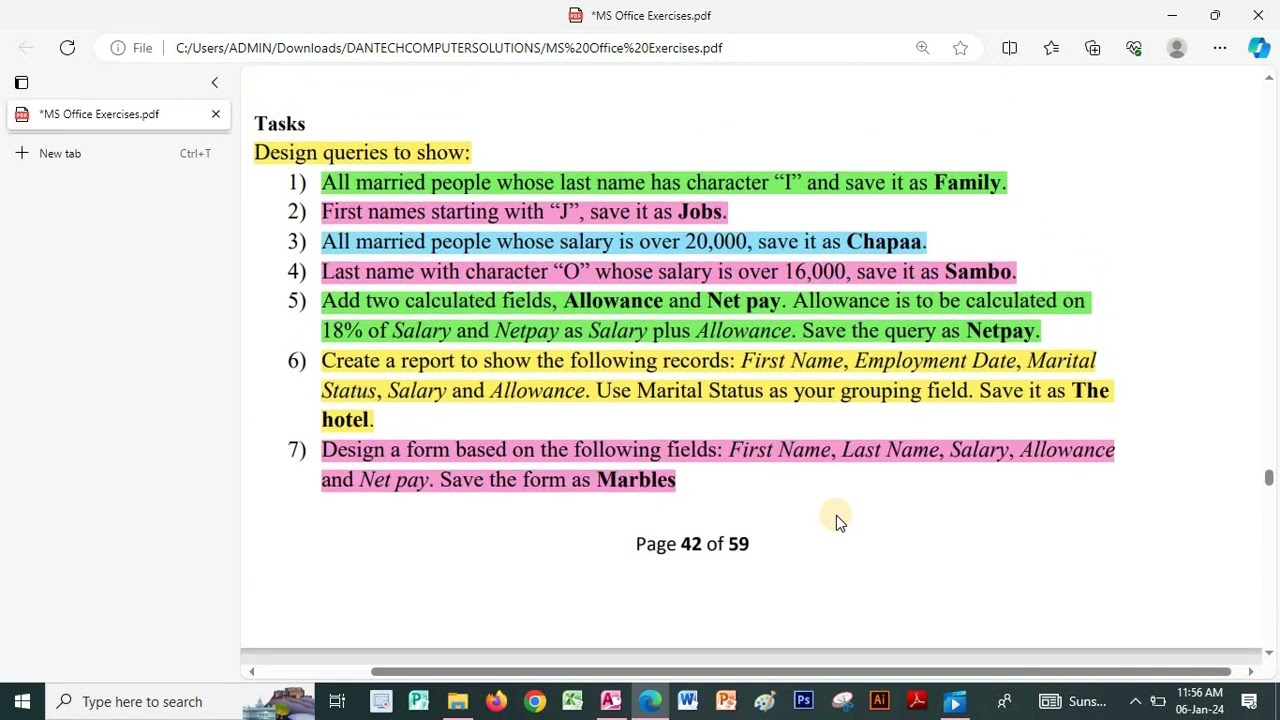Click the scroll down arrow
The width and height of the screenshot is (1280, 720).
(x=1269, y=653)
